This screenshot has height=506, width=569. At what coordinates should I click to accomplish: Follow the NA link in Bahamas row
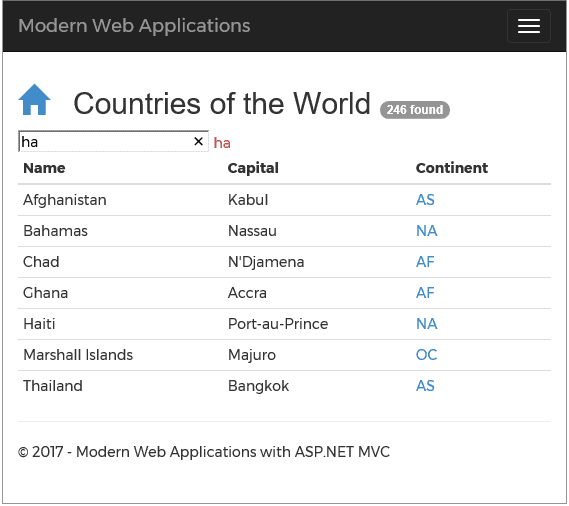[426, 231]
